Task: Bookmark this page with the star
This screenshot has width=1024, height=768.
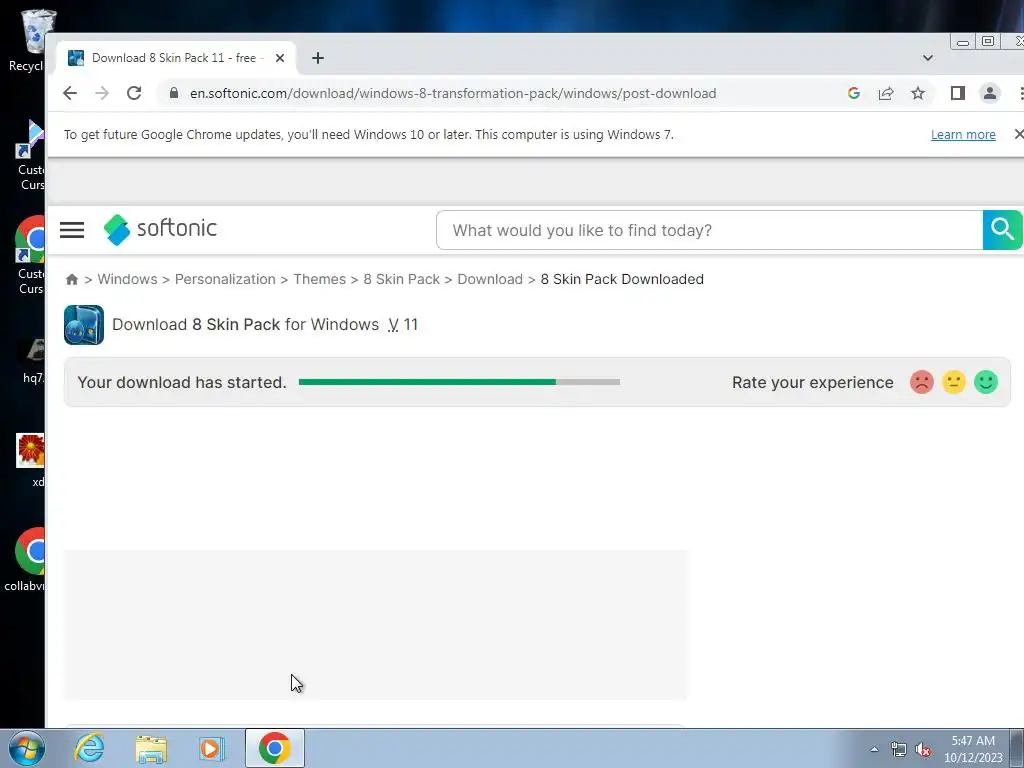Action: [x=918, y=93]
